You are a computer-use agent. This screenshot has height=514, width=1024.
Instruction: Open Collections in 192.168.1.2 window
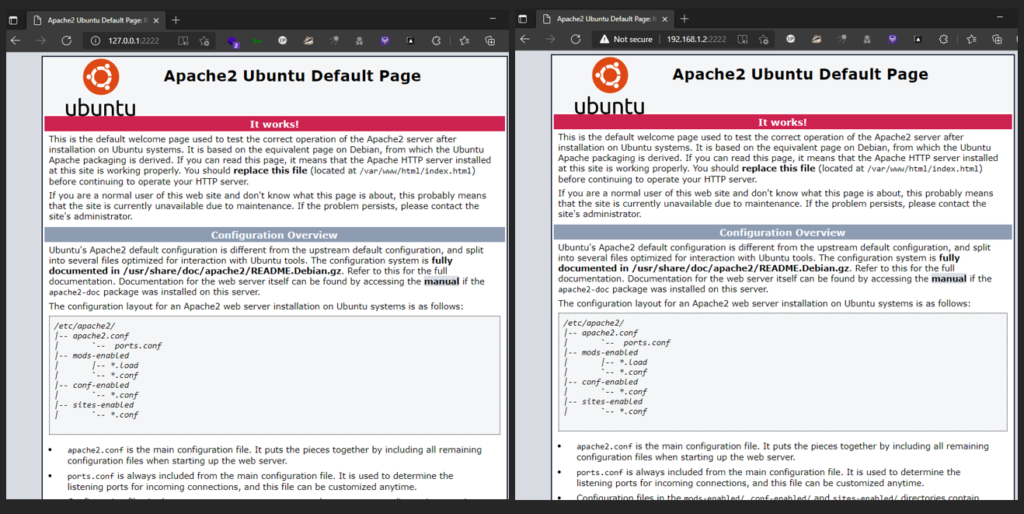(997, 39)
